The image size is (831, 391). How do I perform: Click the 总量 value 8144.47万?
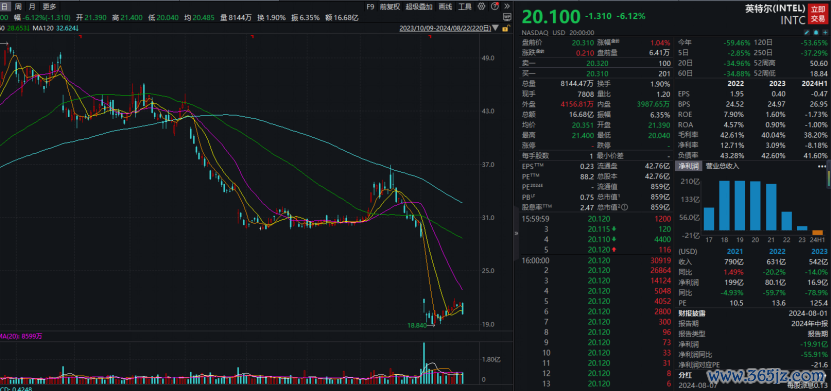(x=578, y=84)
